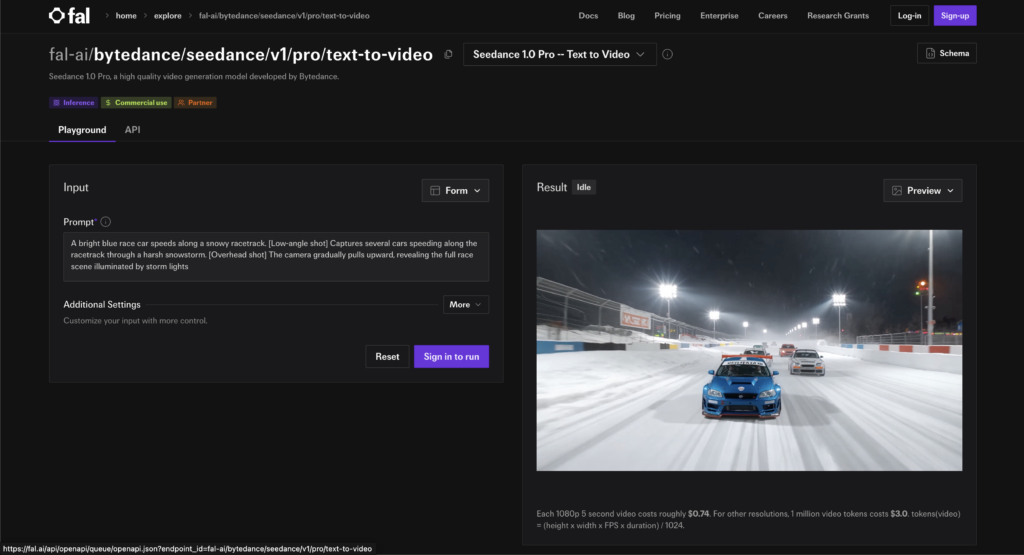The height and width of the screenshot is (555, 1024).
Task: Go to the Pricing page
Action: tap(667, 16)
